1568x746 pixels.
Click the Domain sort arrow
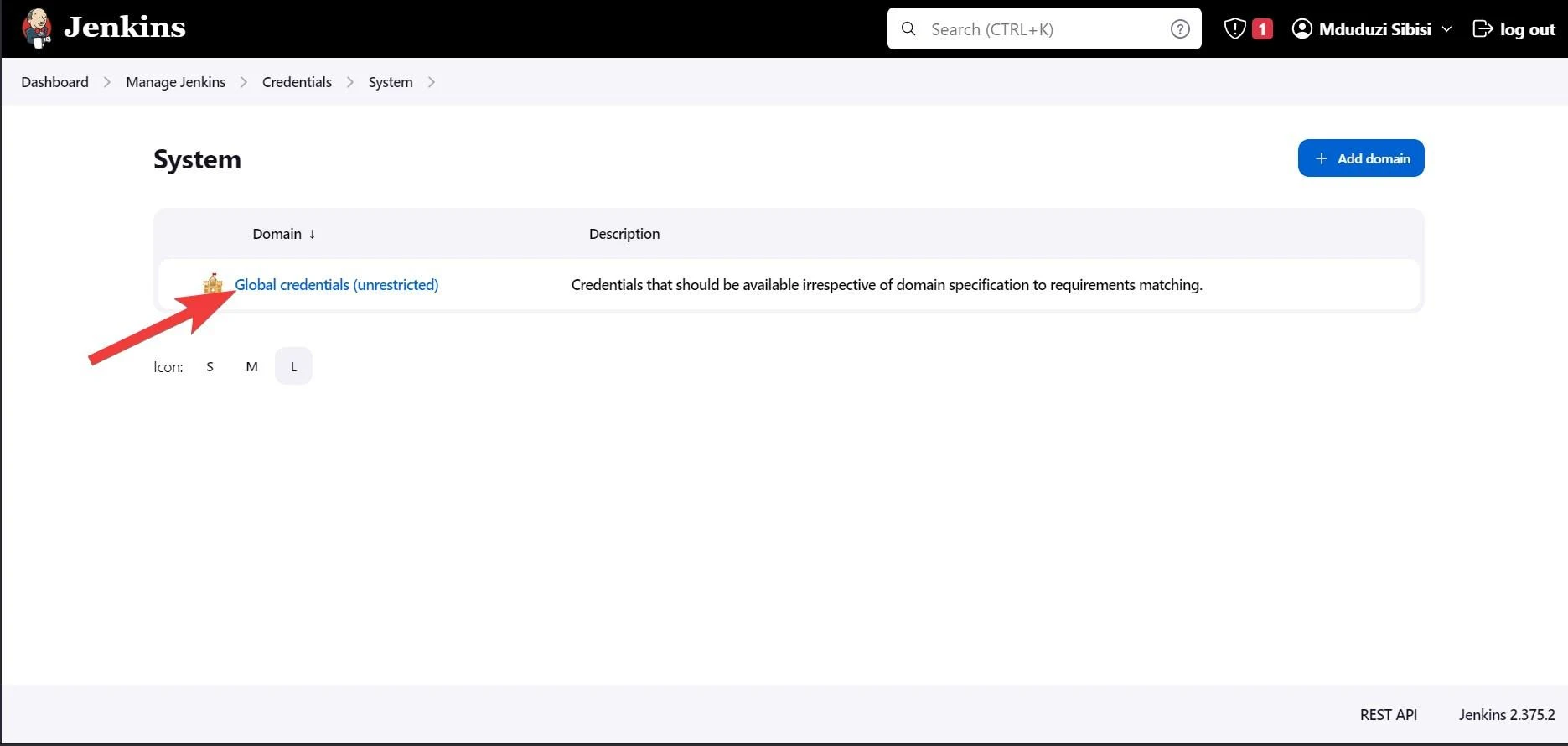312,234
